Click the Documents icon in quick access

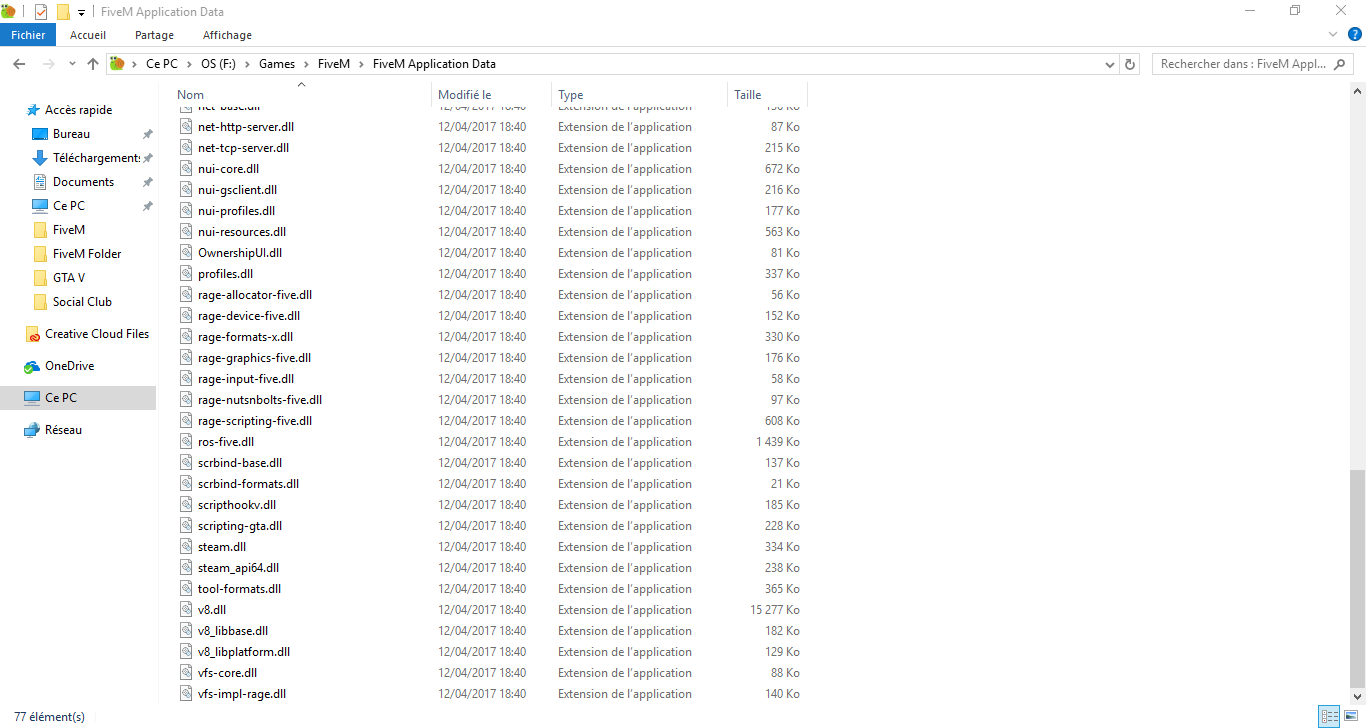40,182
